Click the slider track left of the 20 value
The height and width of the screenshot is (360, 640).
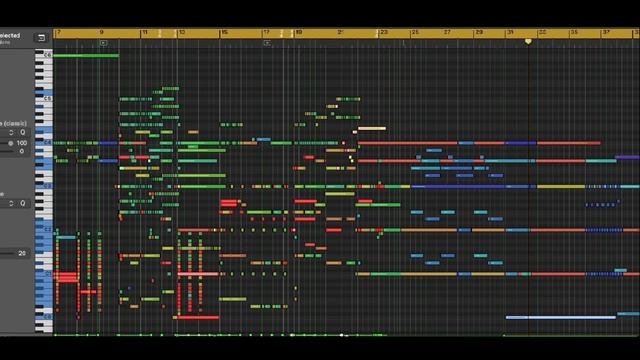[x=7, y=253]
